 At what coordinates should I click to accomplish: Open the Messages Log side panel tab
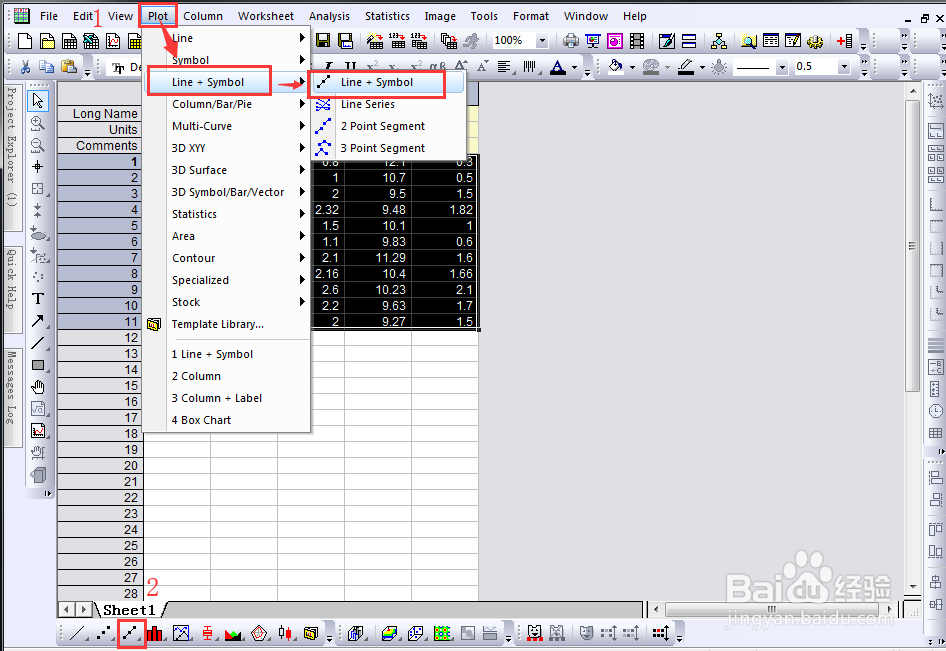pos(12,398)
